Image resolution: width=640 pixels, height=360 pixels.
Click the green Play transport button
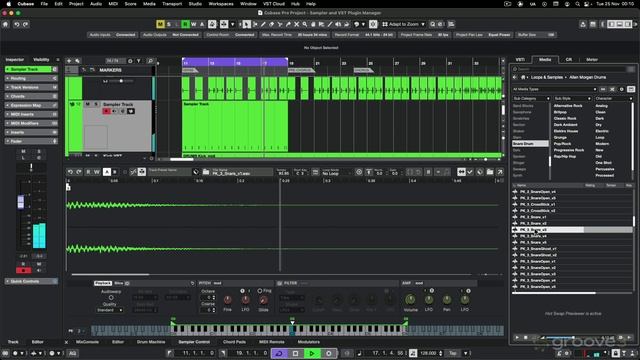click(312, 353)
